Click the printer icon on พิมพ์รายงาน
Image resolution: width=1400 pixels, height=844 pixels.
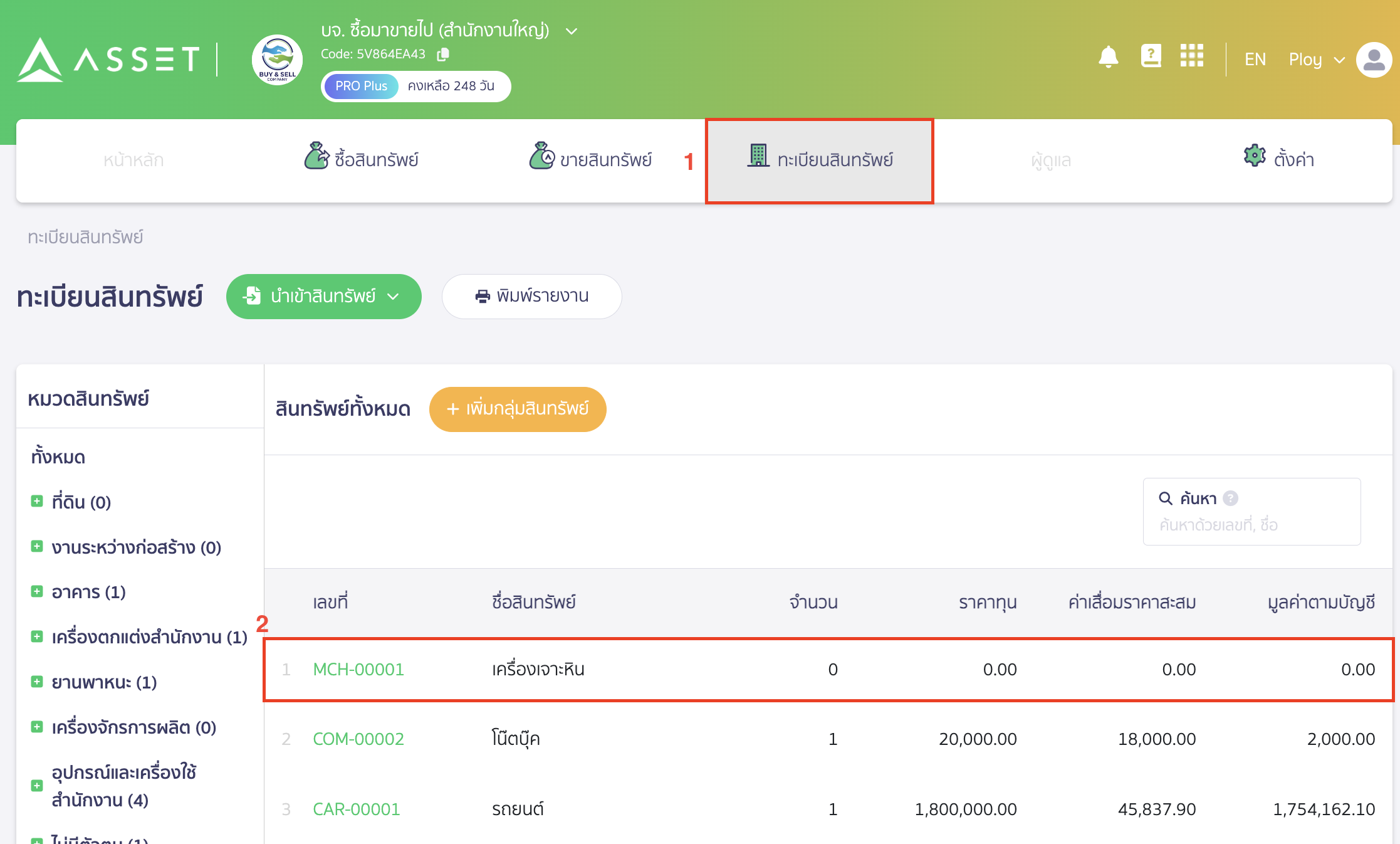[x=482, y=296]
